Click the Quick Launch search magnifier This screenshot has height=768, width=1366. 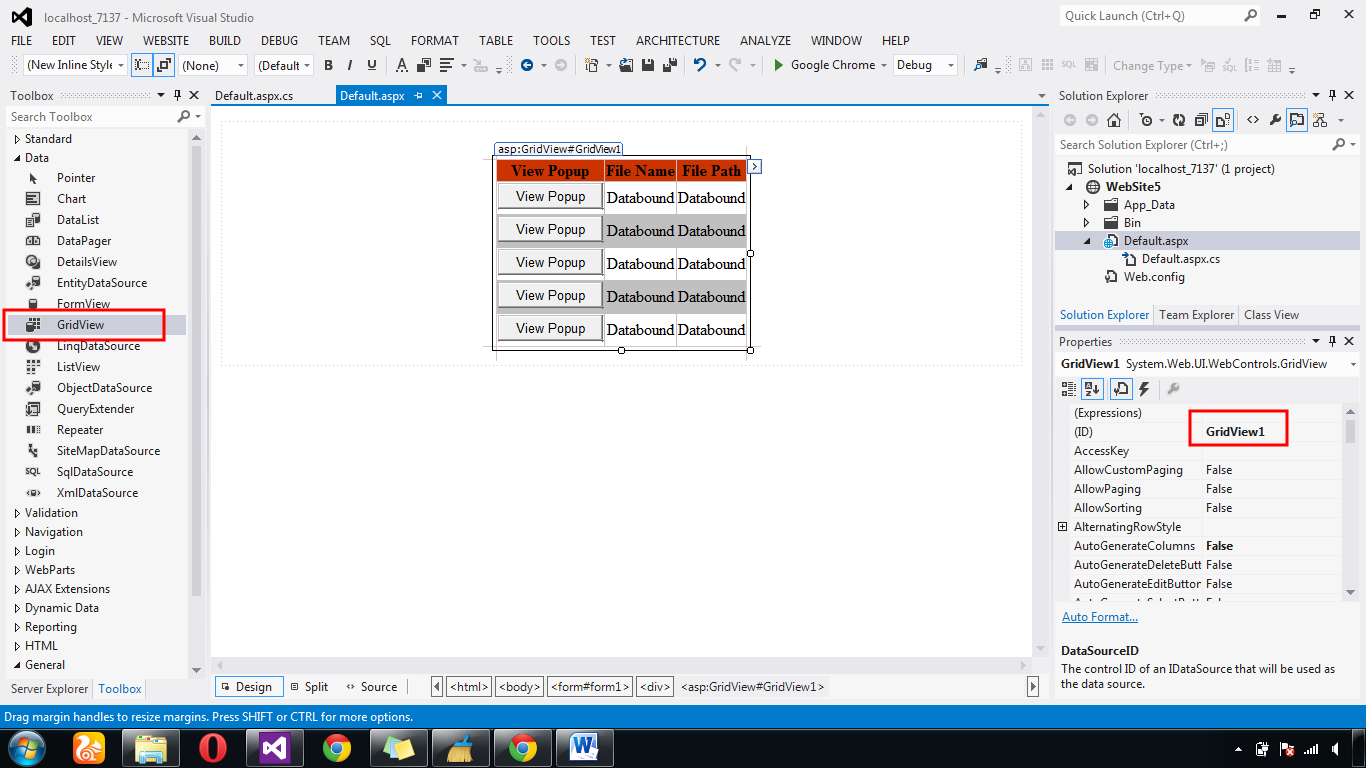pos(1250,15)
